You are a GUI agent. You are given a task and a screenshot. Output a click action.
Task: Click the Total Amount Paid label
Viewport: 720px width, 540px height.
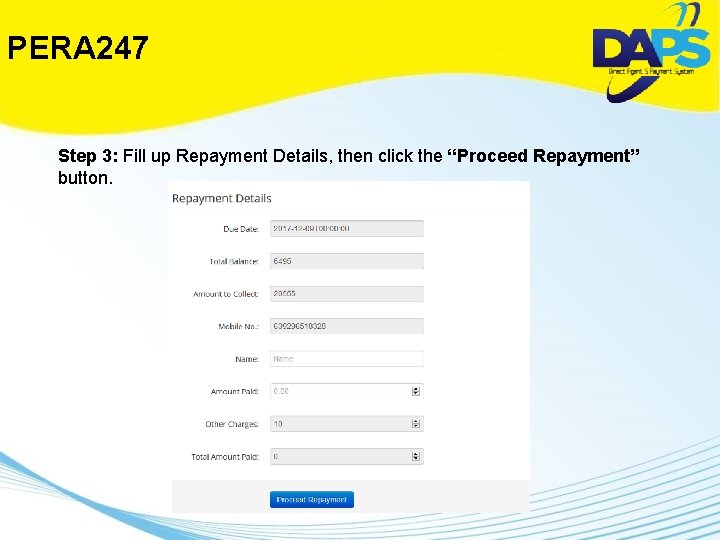[225, 457]
